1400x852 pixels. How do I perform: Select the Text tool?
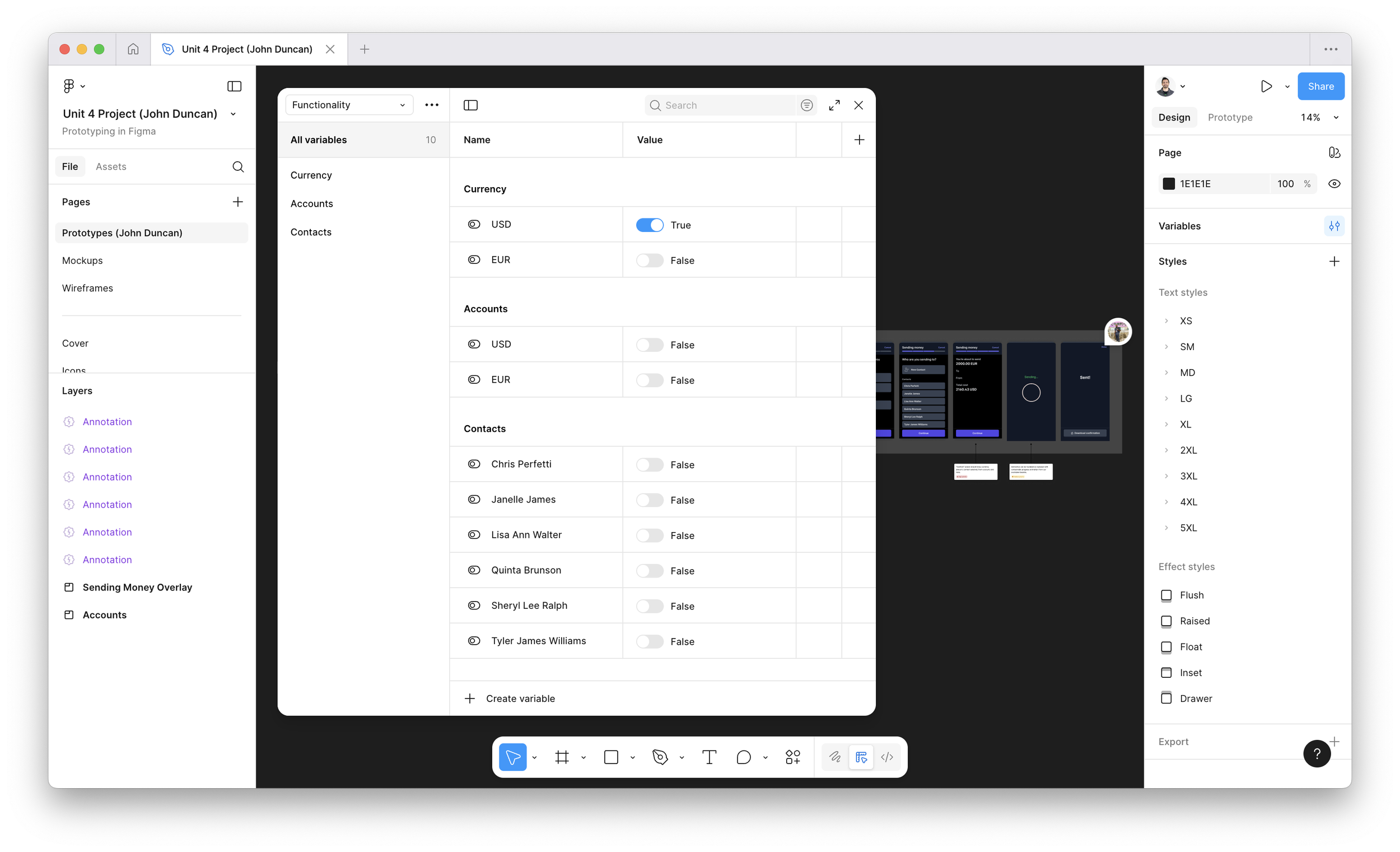(709, 757)
